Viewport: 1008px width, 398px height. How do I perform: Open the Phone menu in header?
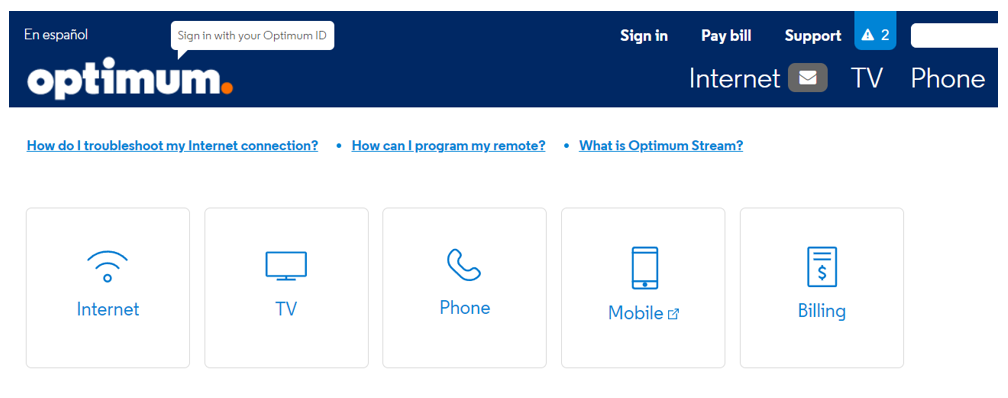click(948, 78)
